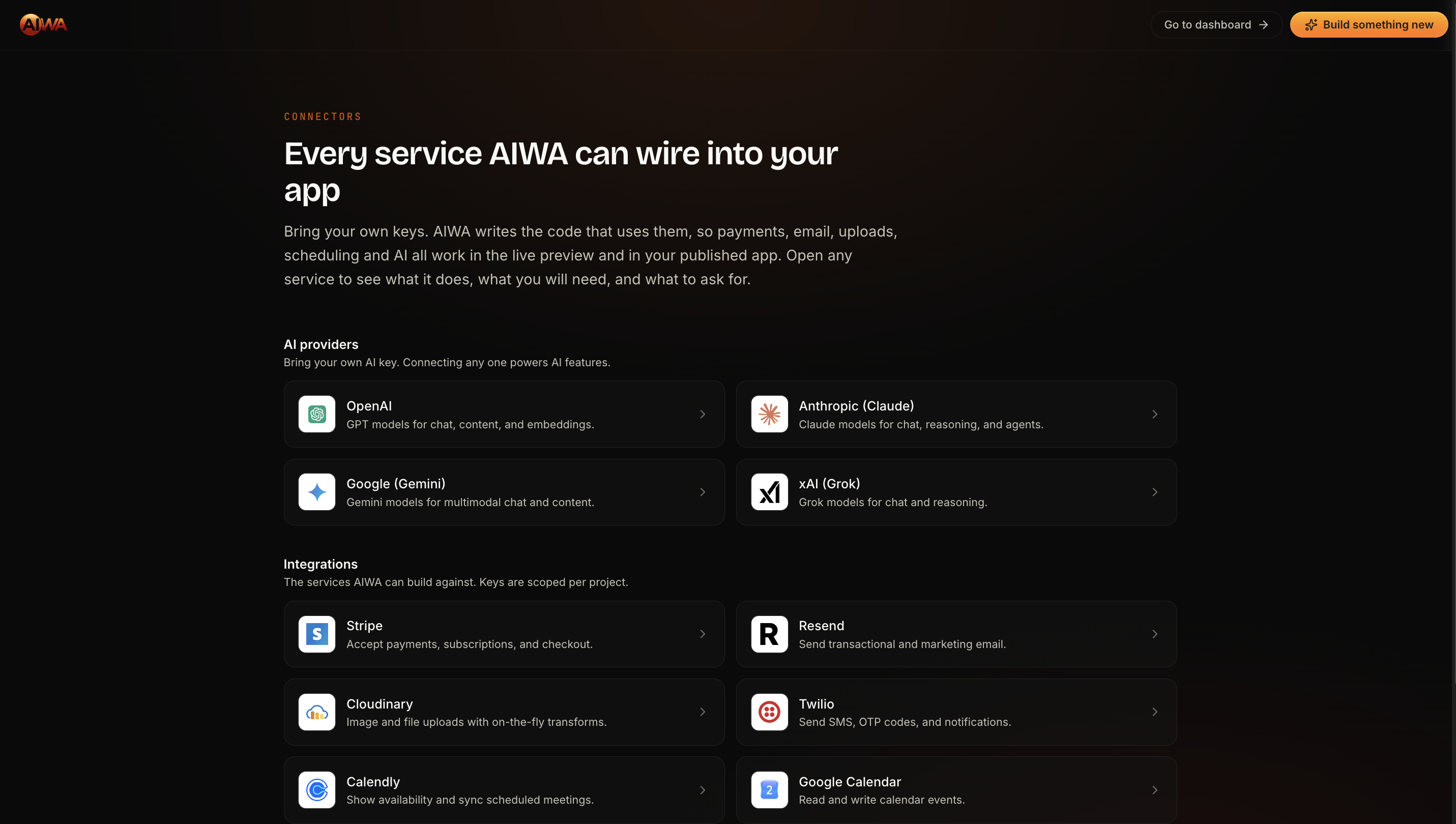Expand the Resend connector chevron
The image size is (1456, 824).
tap(1154, 634)
